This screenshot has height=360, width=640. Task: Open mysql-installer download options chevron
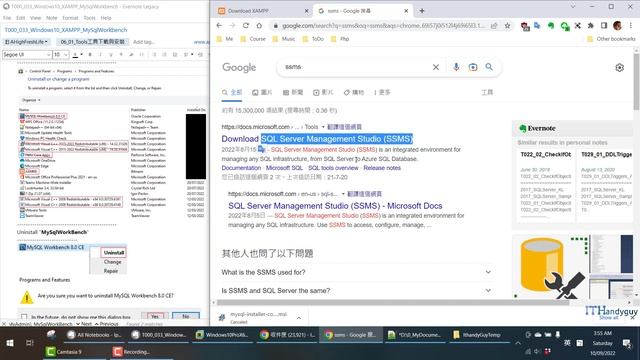coord(299,318)
